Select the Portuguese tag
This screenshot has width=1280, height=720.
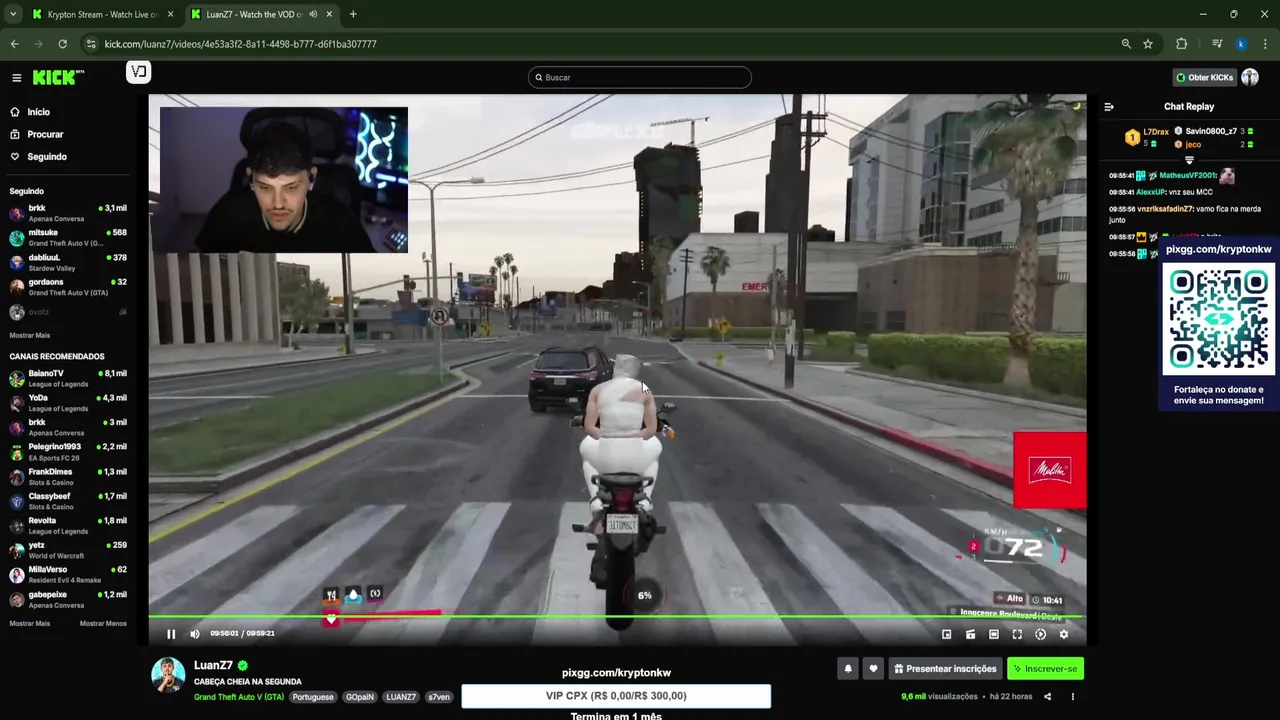click(313, 697)
